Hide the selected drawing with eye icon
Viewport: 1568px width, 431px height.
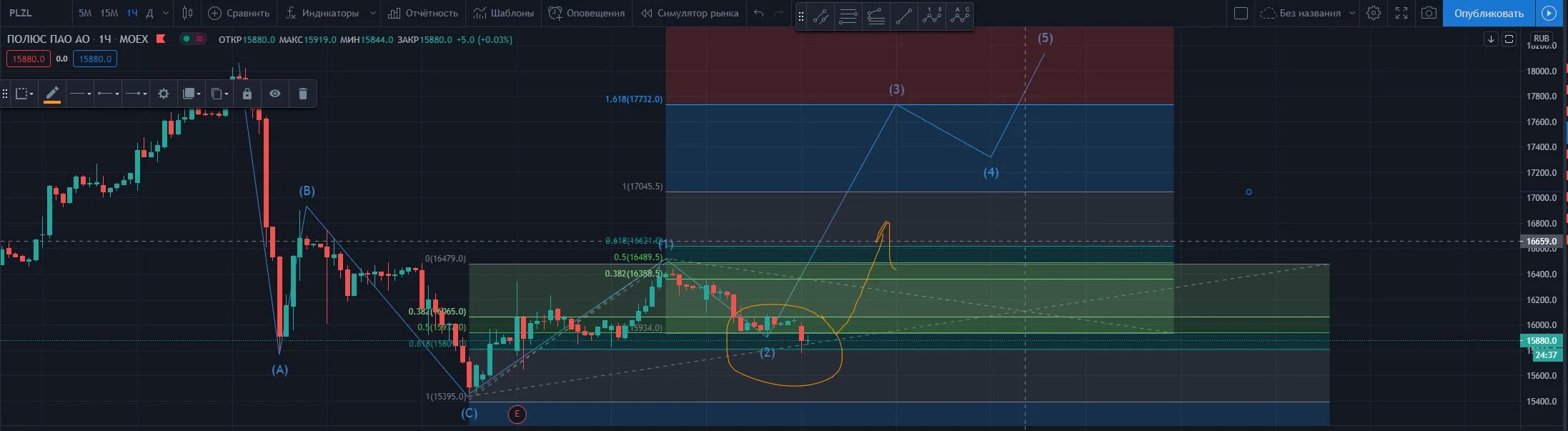pyautogui.click(x=275, y=94)
